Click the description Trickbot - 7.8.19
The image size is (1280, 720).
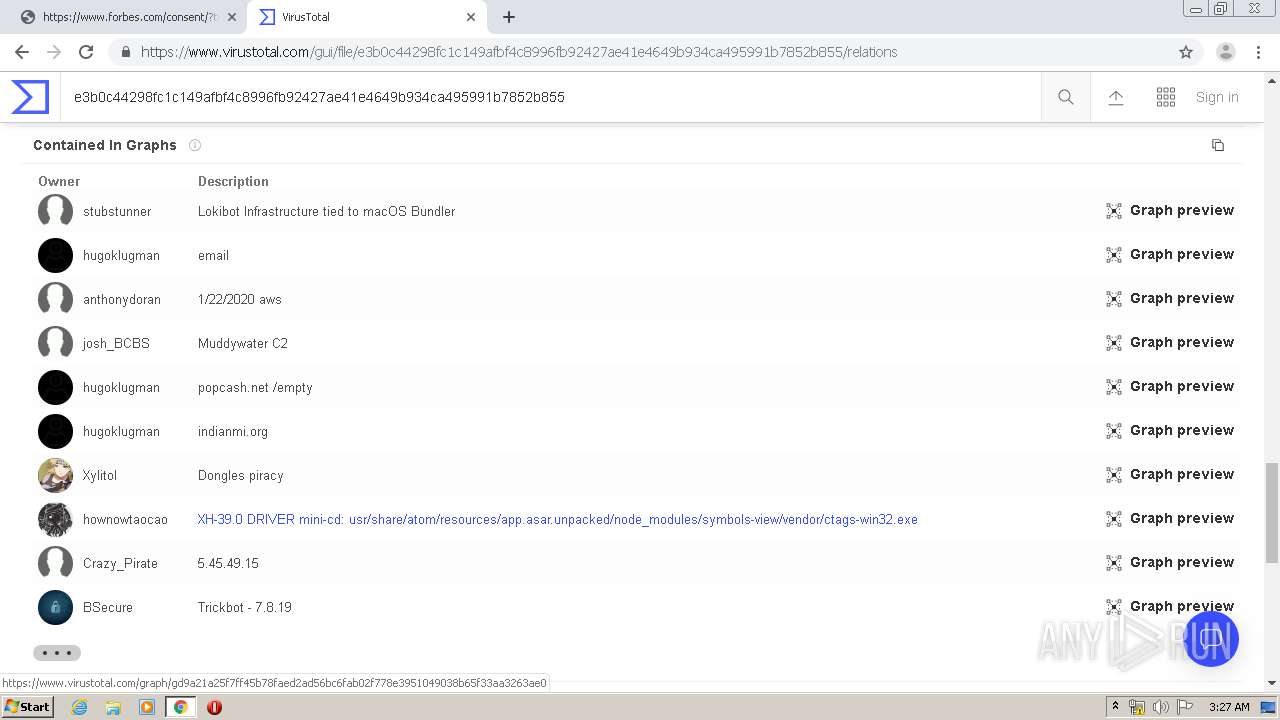[245, 607]
